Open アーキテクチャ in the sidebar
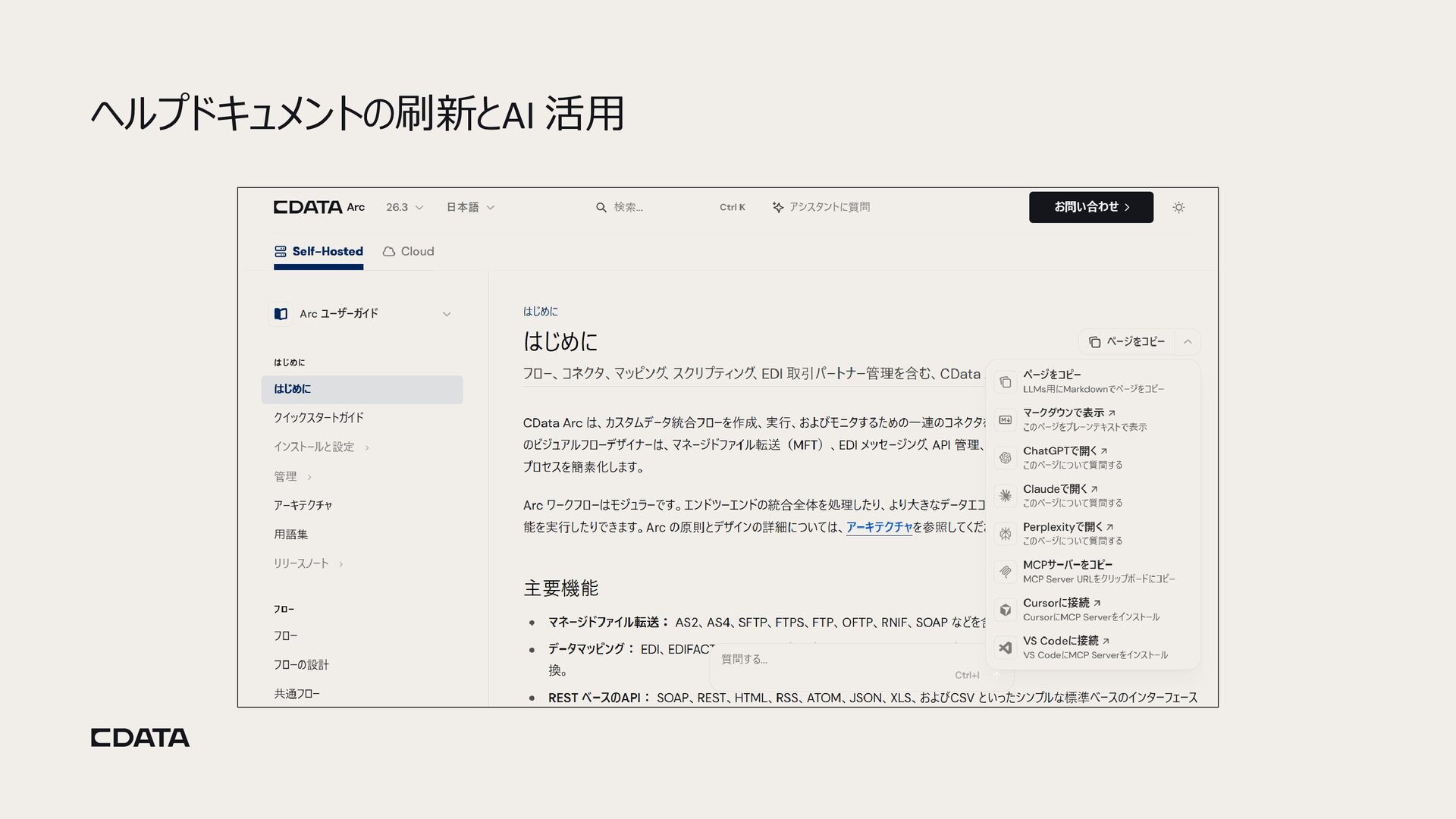 (303, 505)
